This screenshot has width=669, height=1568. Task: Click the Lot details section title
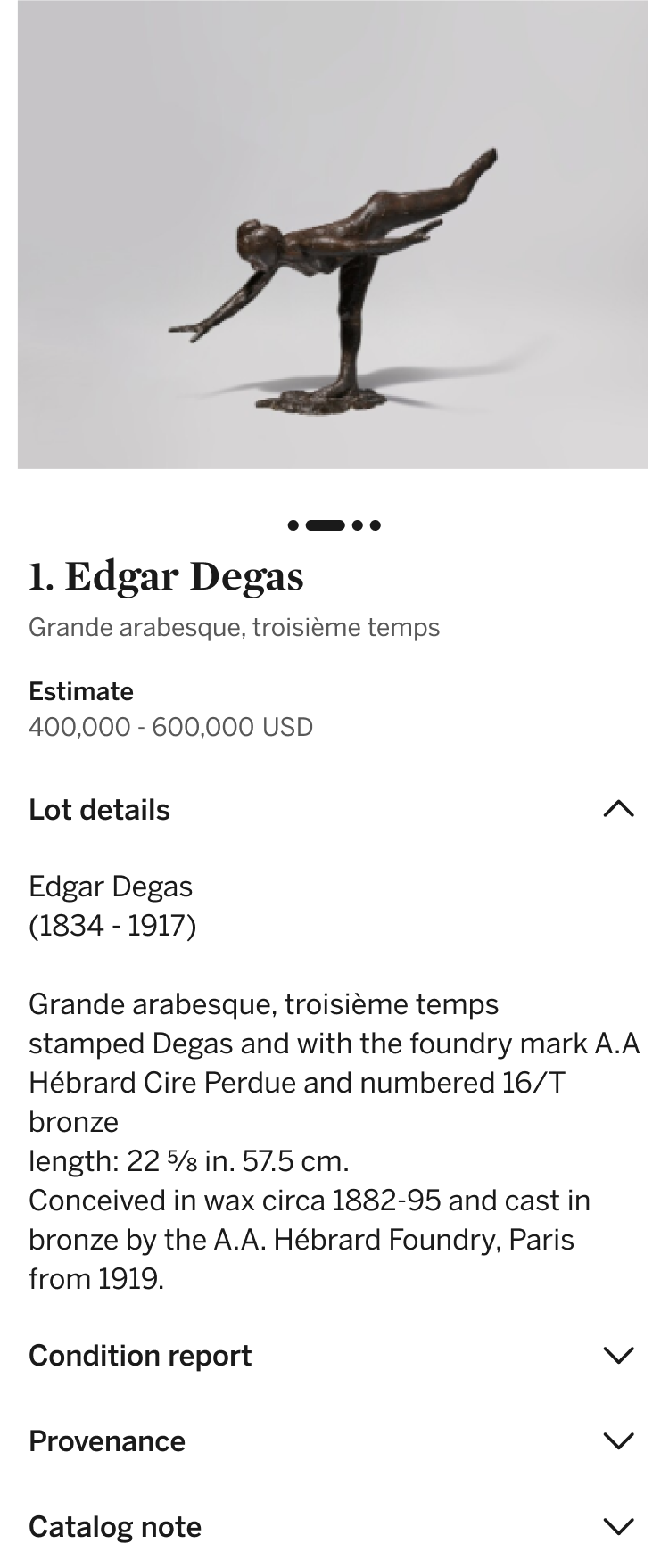(99, 810)
